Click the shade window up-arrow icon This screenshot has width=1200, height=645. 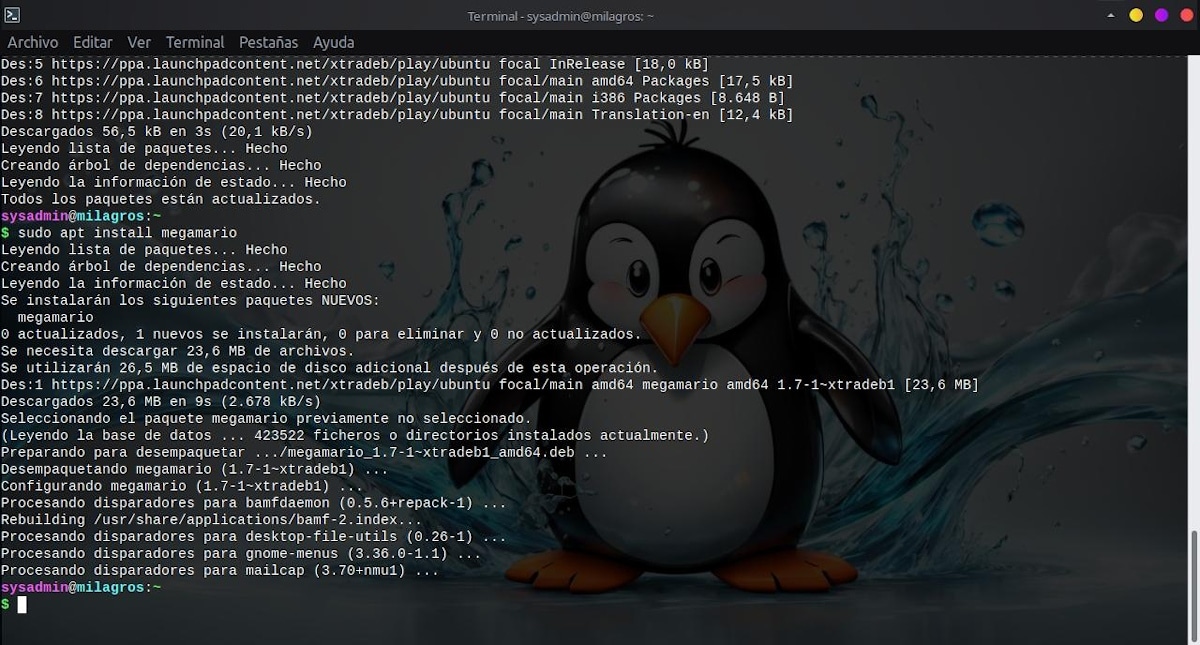pos(1111,15)
